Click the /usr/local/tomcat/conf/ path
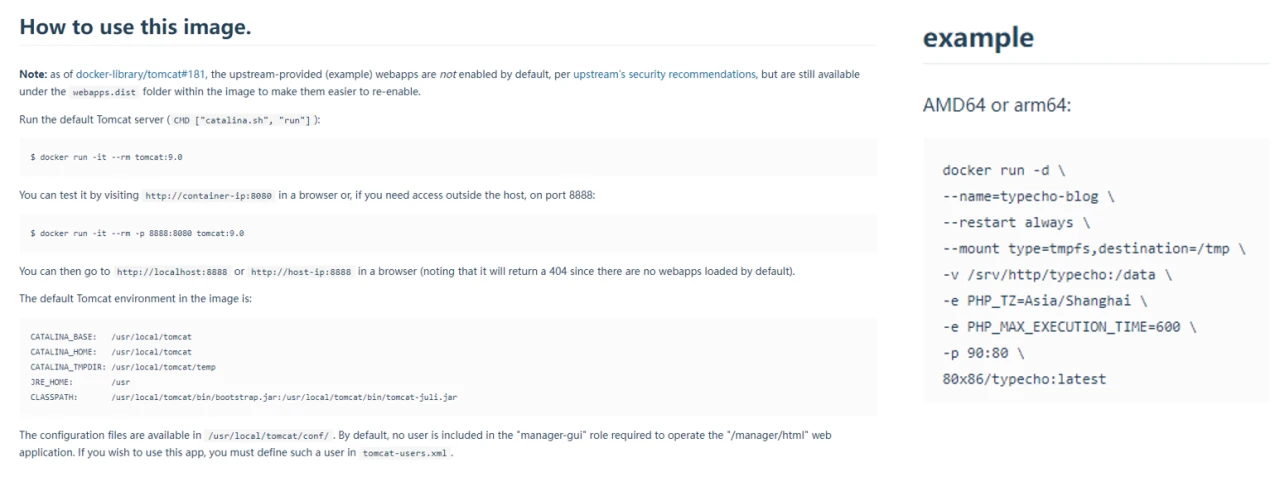Viewport: 1280px width, 477px height. [x=268, y=436]
